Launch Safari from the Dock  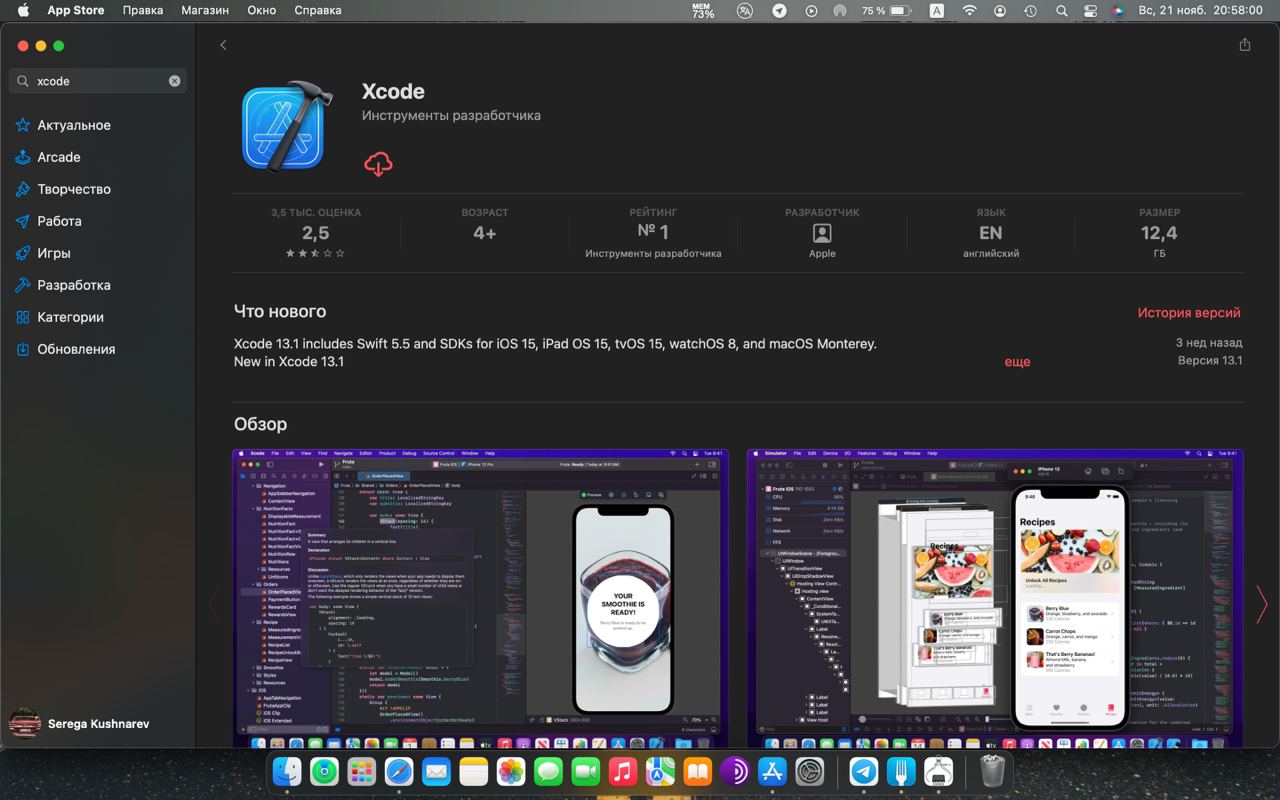pos(399,771)
